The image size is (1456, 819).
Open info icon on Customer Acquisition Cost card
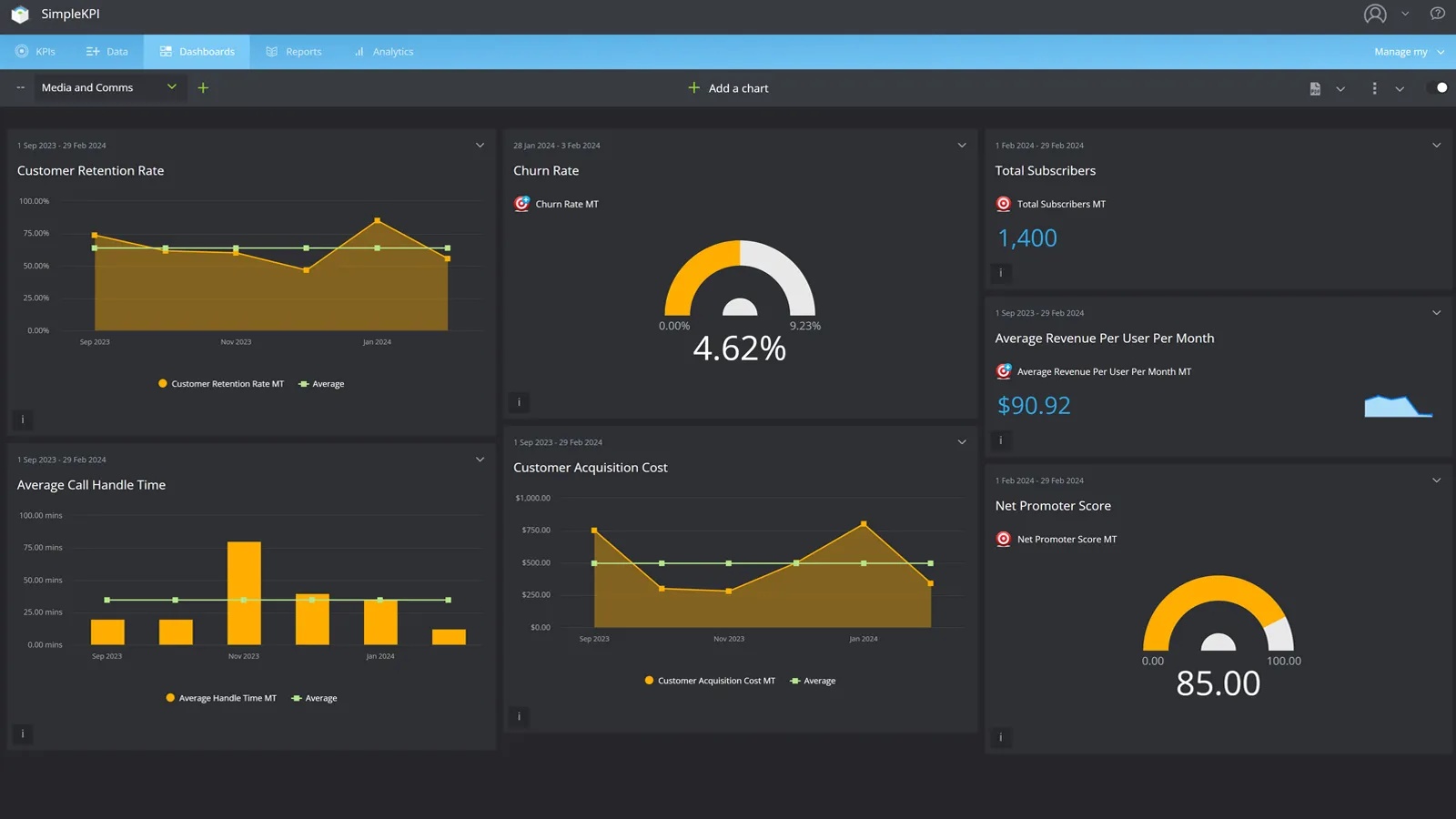point(519,716)
